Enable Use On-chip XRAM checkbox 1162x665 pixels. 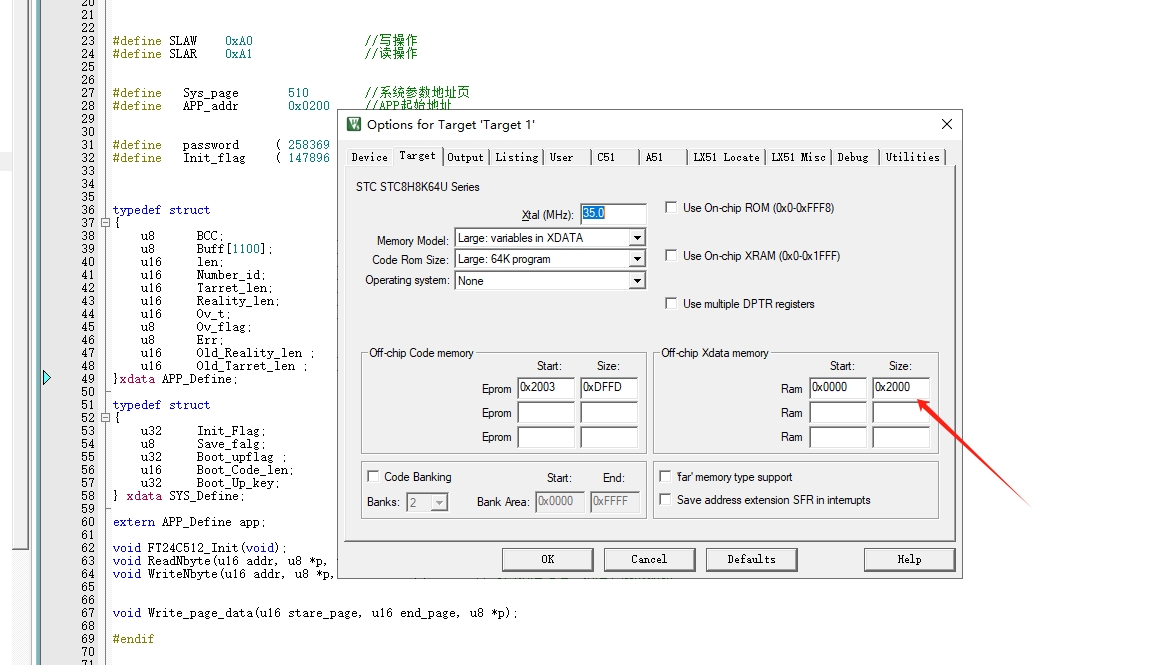(x=671, y=256)
